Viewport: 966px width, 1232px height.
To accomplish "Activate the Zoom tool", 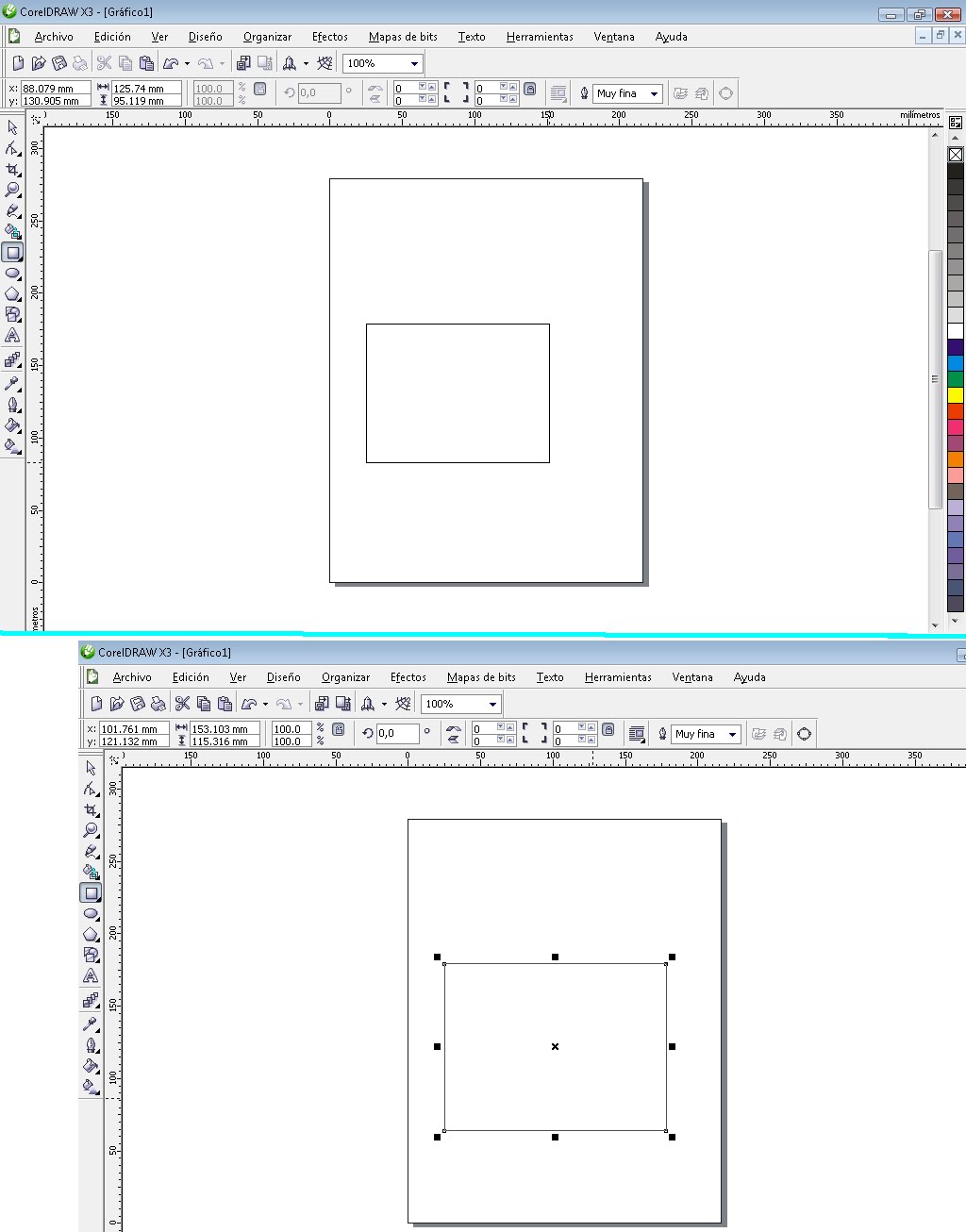I will [12, 190].
